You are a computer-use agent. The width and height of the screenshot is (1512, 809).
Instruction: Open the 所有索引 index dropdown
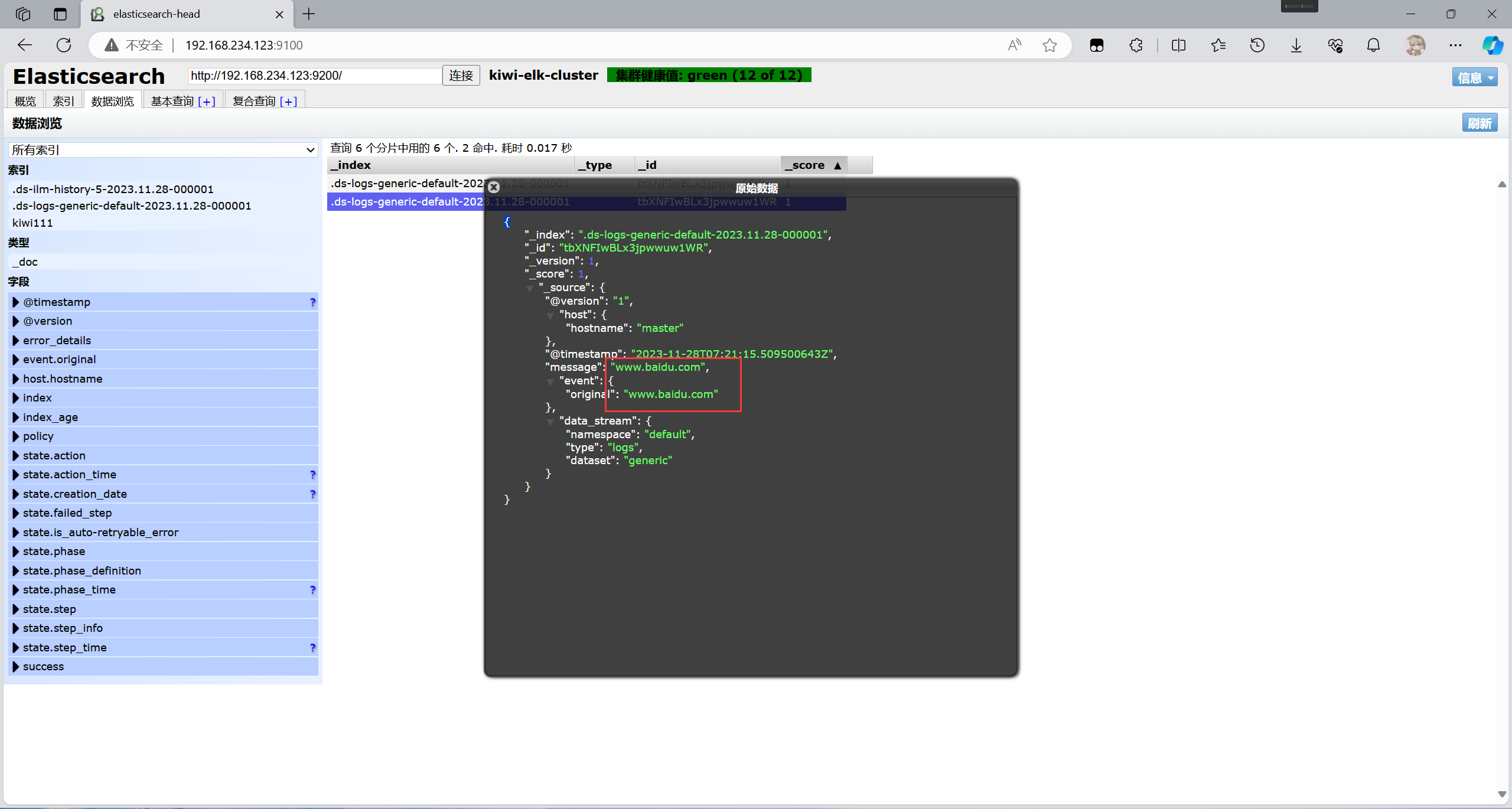click(163, 150)
